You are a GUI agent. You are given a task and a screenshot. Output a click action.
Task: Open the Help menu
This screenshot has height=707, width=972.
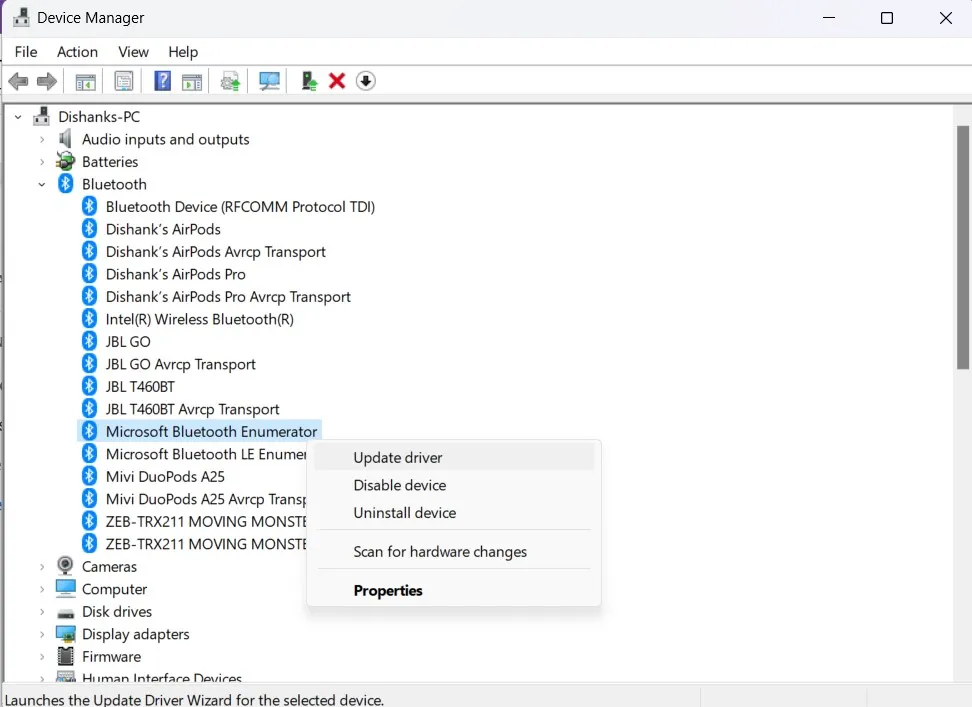[183, 52]
